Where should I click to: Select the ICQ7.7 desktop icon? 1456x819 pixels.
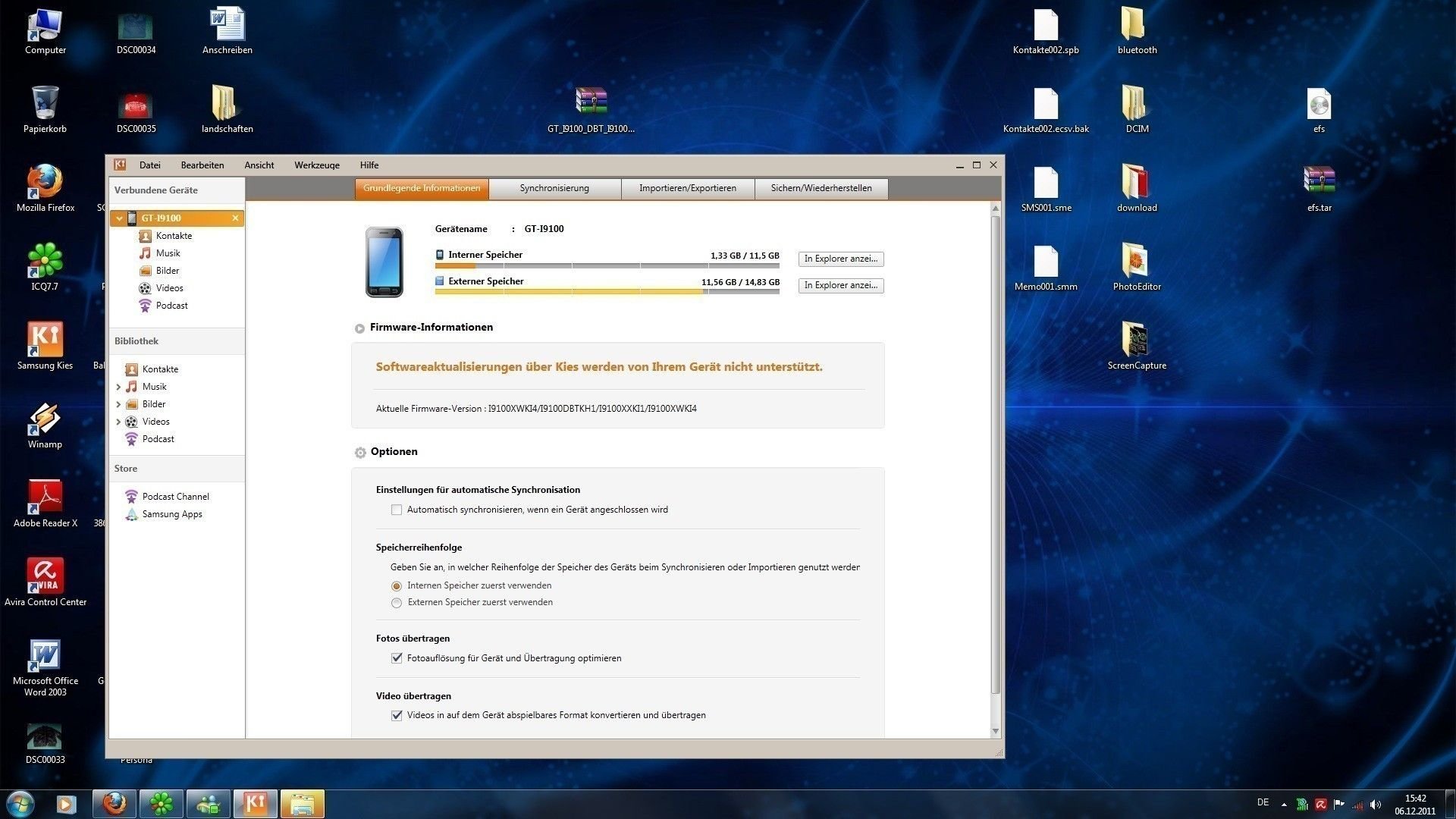45,267
